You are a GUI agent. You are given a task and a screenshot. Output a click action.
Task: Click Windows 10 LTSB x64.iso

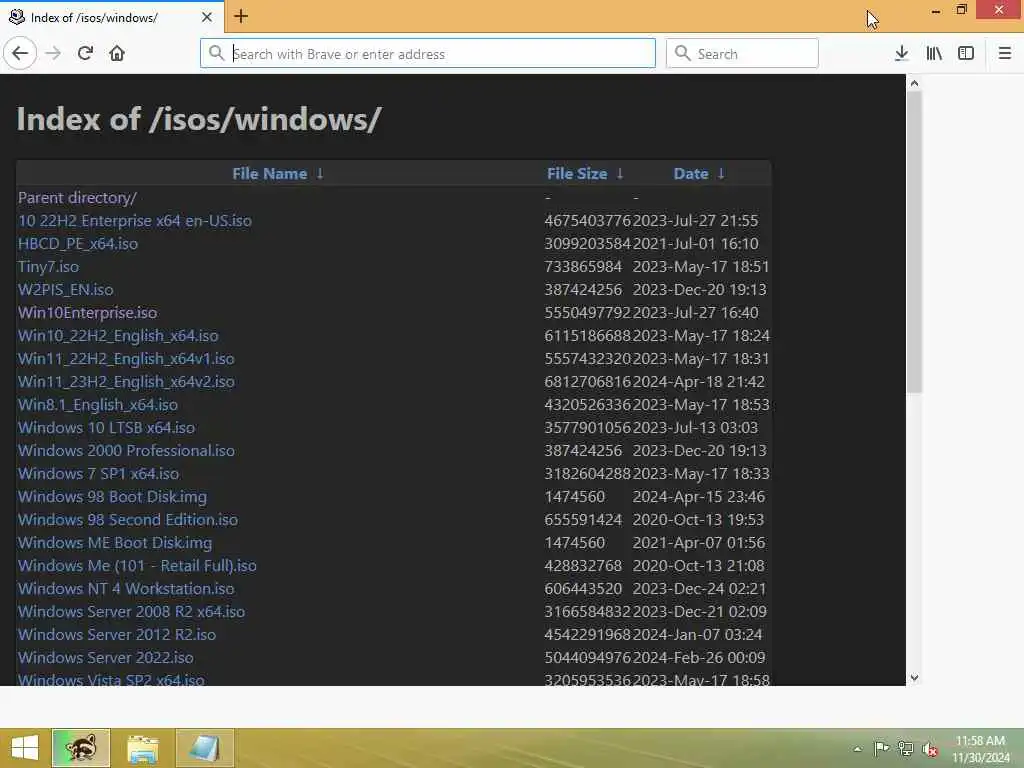point(106,428)
